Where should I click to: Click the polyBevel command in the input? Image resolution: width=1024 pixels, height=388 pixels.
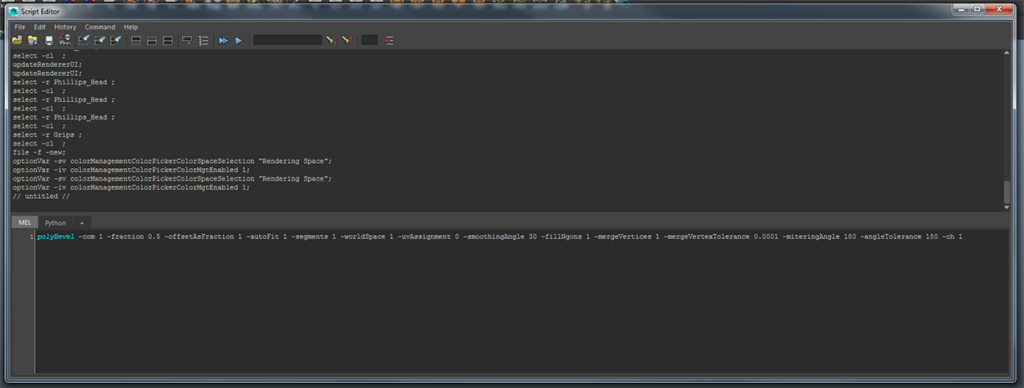(x=56, y=236)
